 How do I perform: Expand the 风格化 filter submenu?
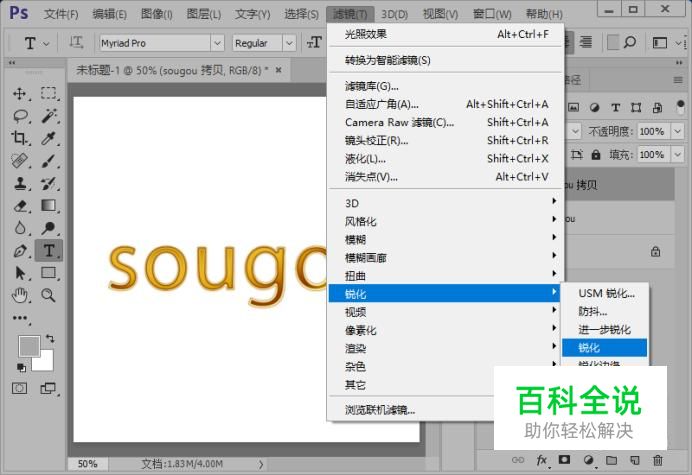click(x=445, y=221)
